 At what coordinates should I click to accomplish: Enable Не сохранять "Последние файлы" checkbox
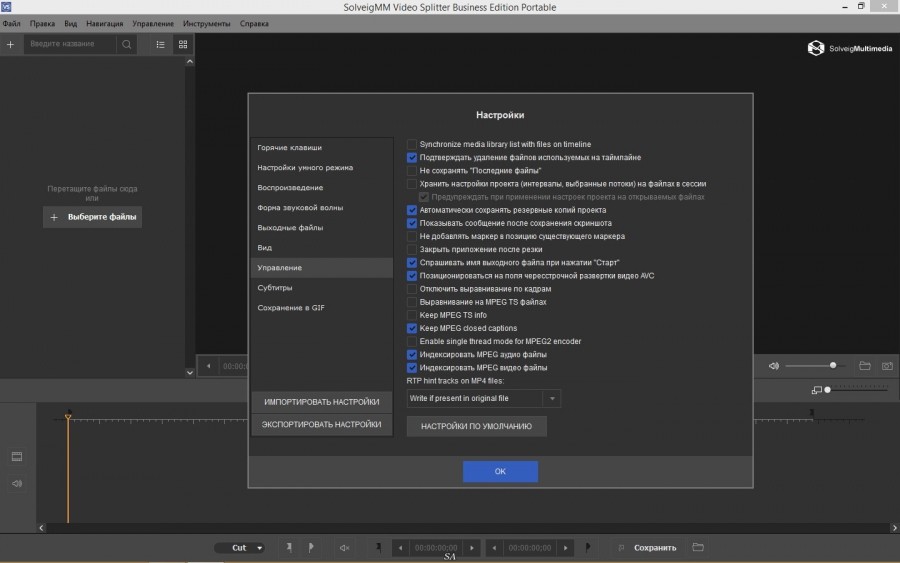pyautogui.click(x=412, y=170)
